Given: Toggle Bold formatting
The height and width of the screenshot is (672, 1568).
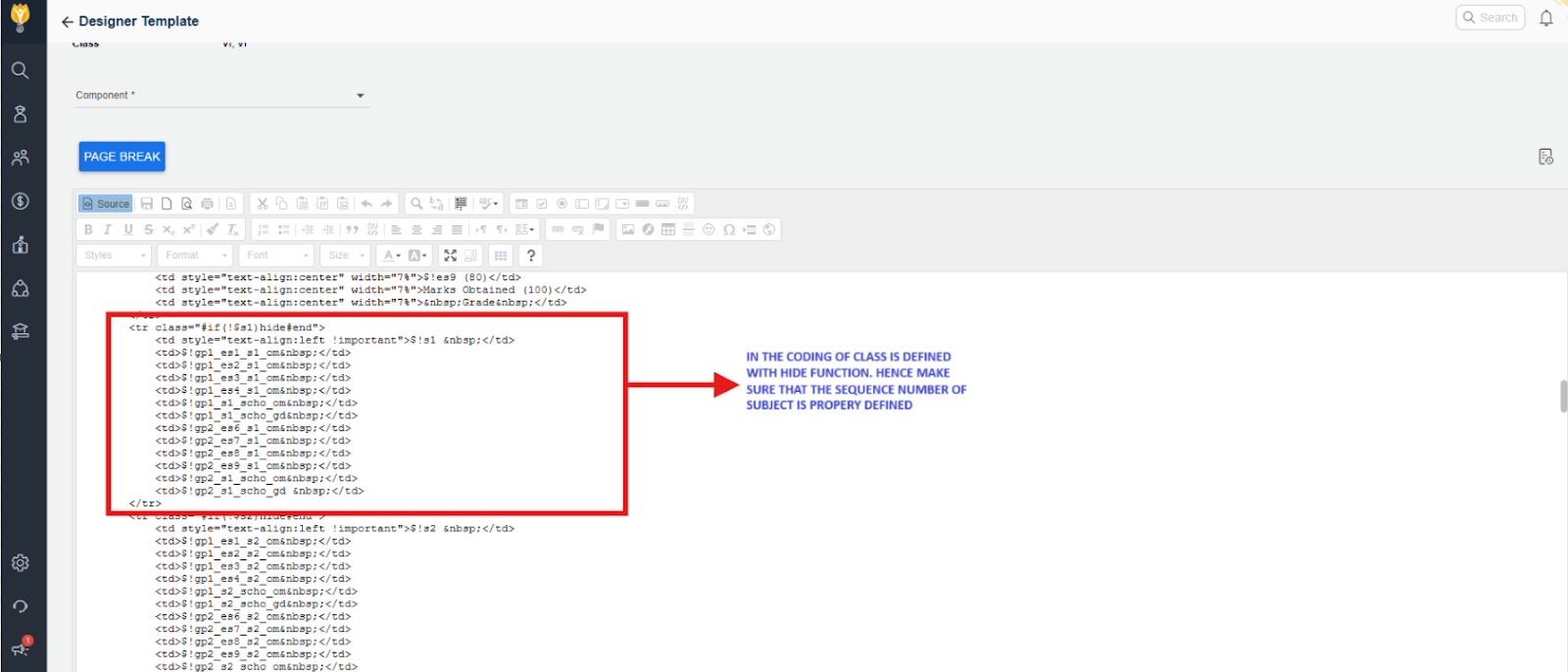Looking at the screenshot, I should click(88, 229).
